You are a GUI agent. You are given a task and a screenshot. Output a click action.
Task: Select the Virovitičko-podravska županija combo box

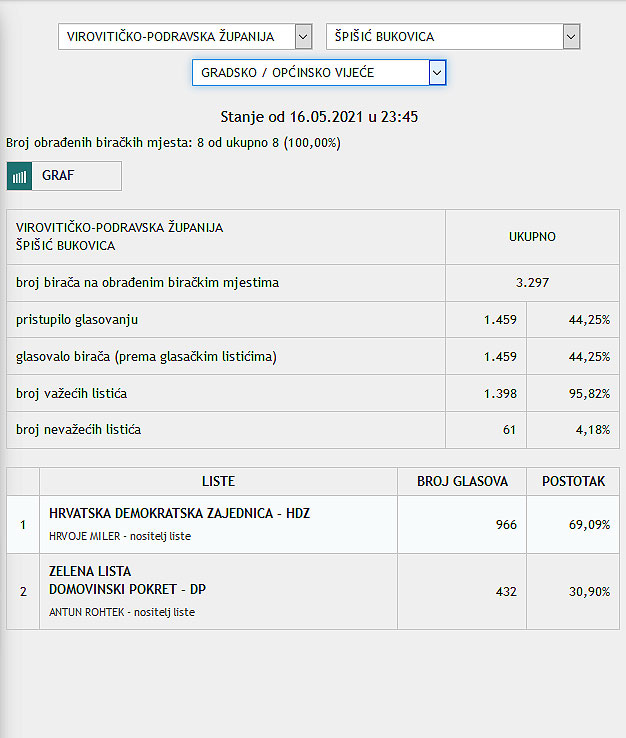pos(185,37)
